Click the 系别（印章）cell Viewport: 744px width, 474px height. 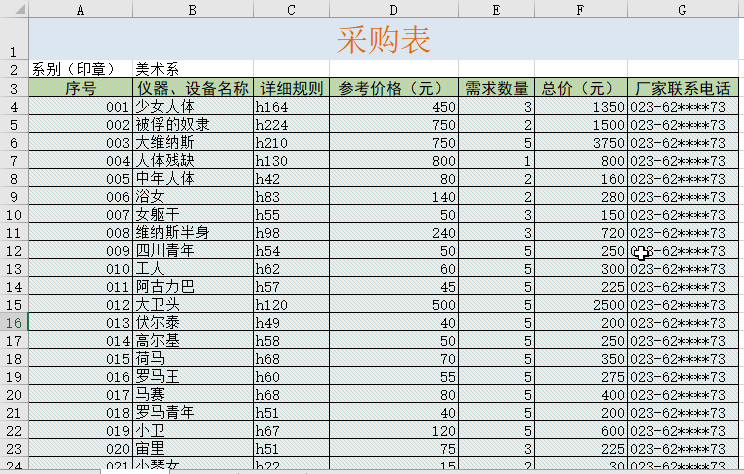click(80, 69)
